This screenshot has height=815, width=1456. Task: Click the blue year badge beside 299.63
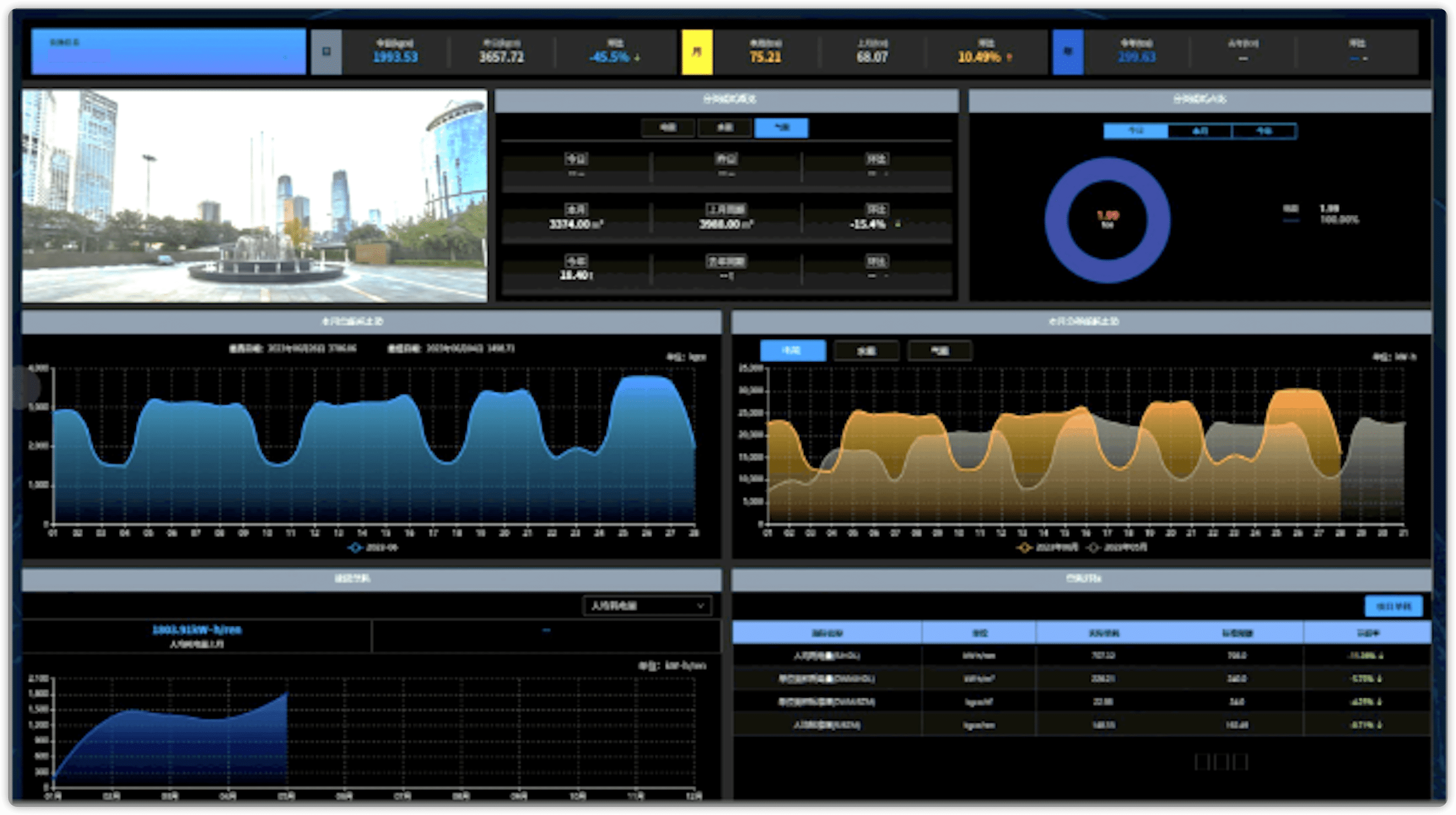click(1068, 52)
